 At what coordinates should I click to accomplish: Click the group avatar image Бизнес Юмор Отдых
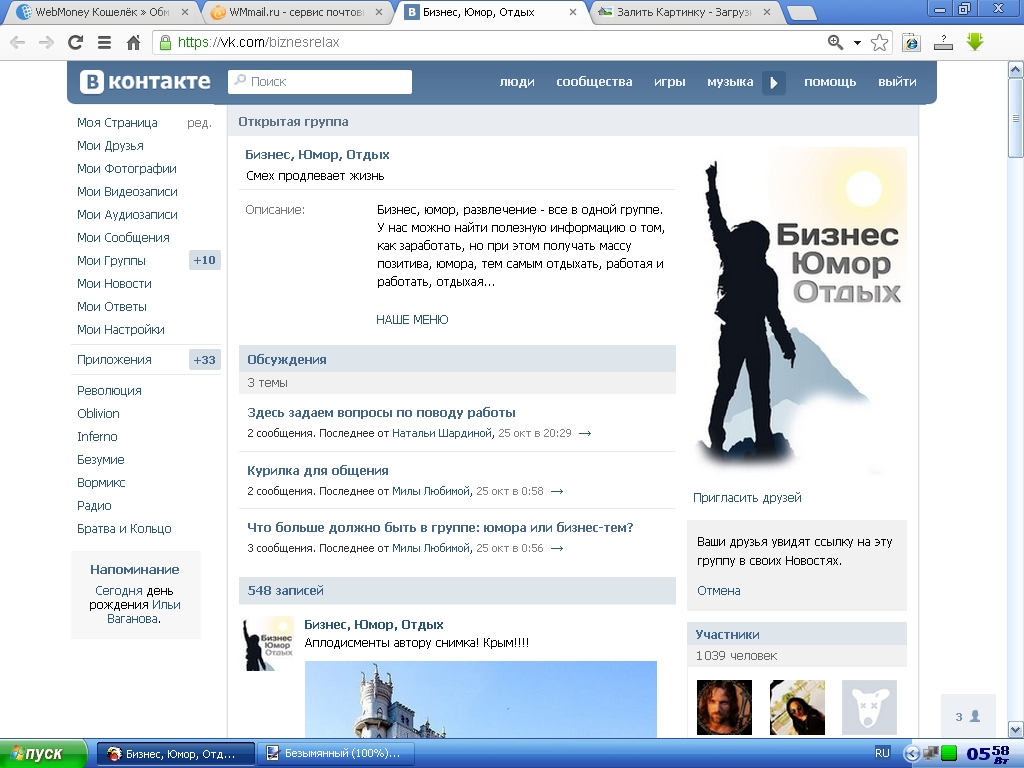click(796, 310)
